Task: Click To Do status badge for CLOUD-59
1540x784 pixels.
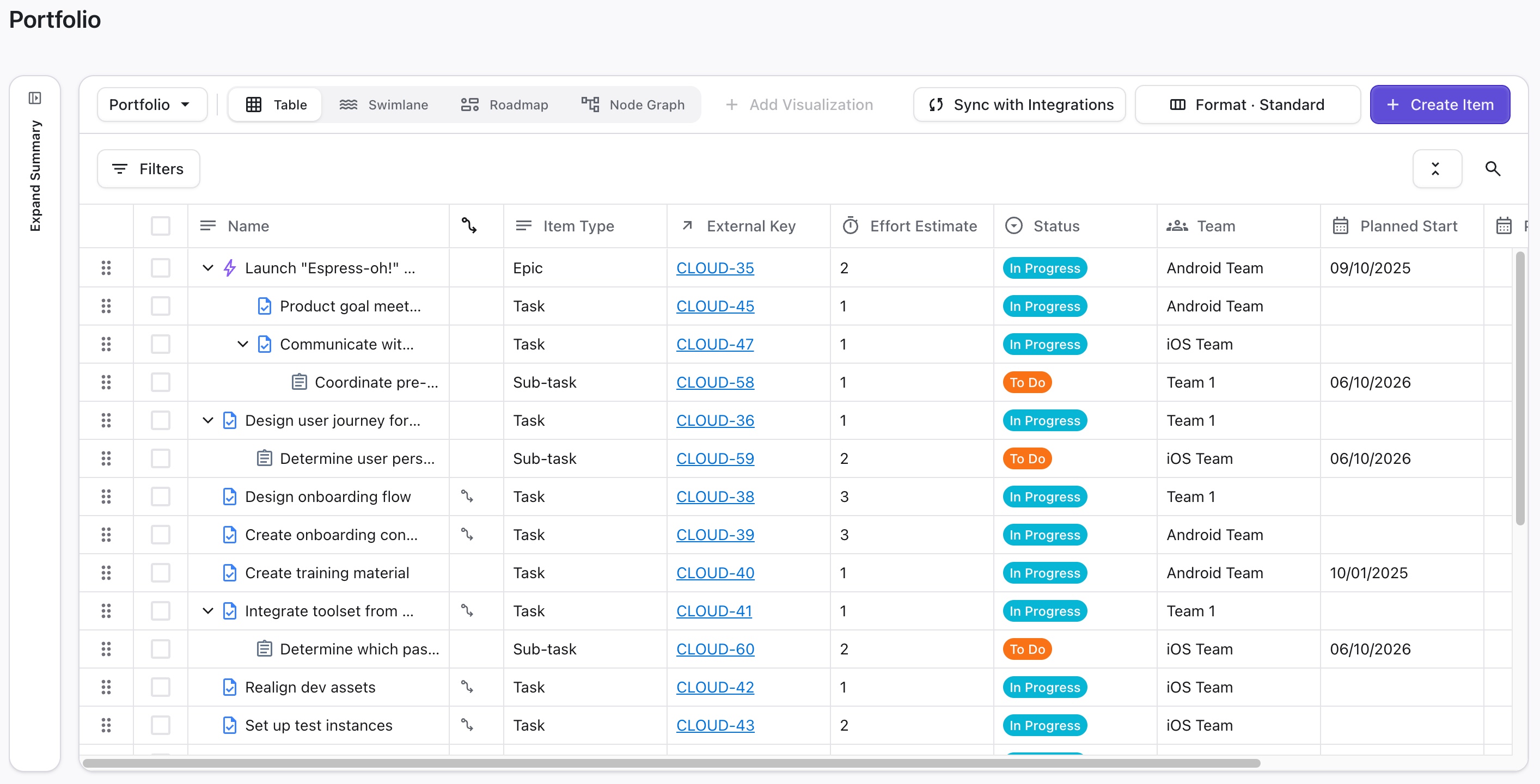Action: [x=1027, y=458]
